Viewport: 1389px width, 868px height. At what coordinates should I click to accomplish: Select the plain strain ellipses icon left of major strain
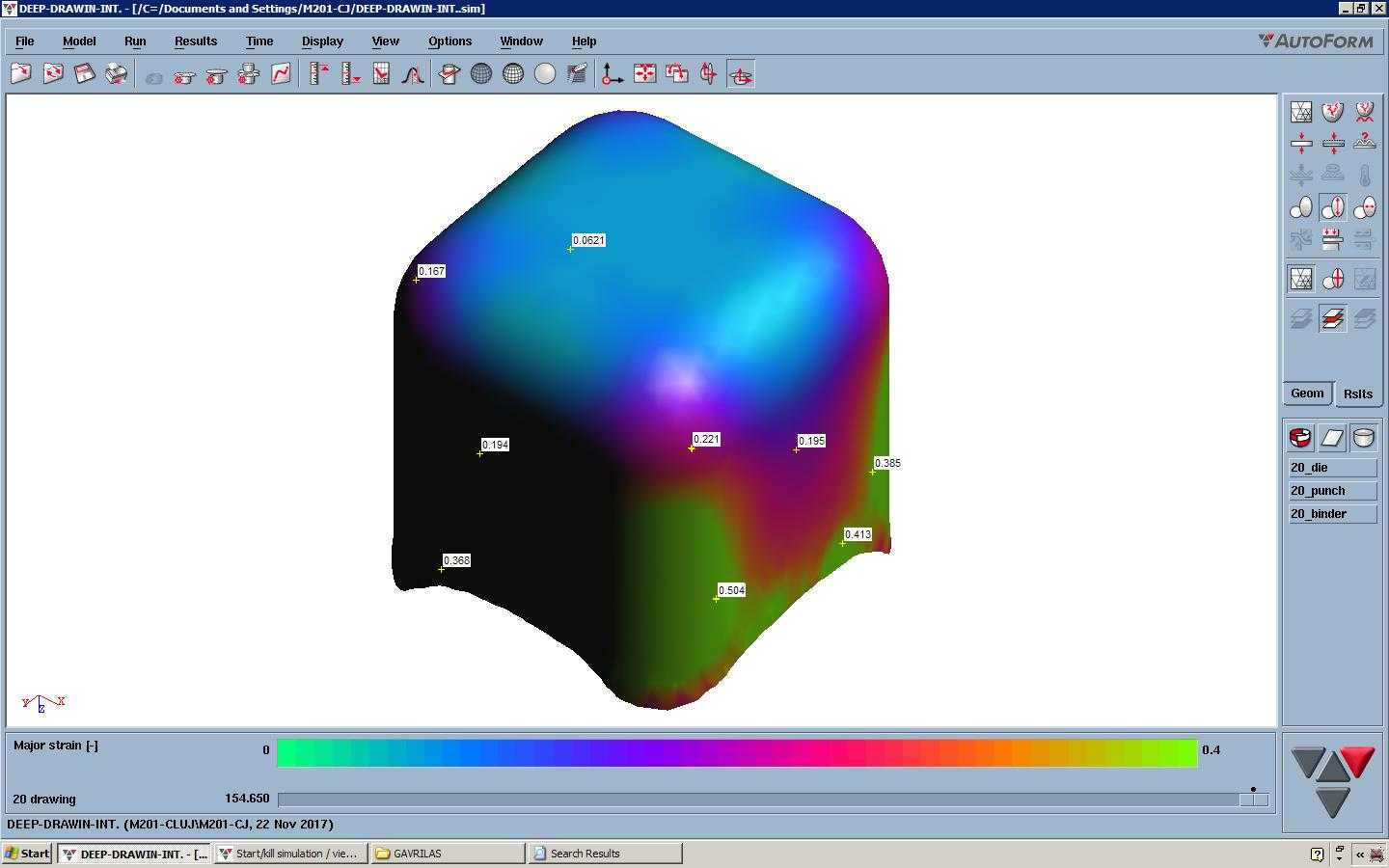[x=1301, y=207]
